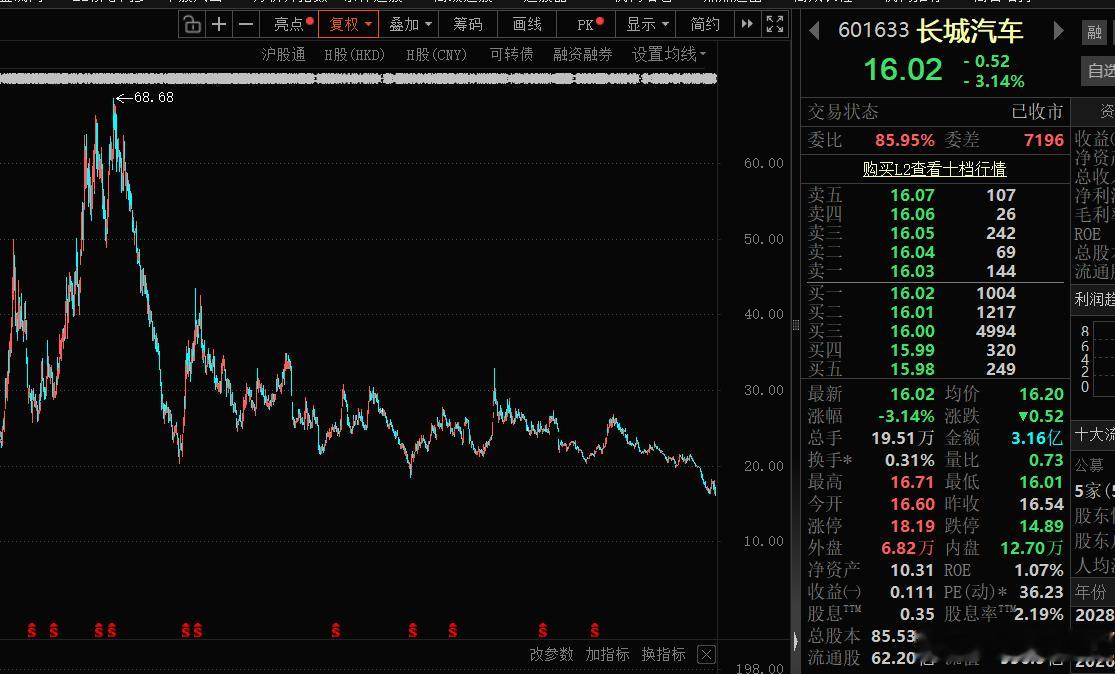This screenshot has width=1115, height=674.
Task: Click stock code 601633
Action: pos(873,30)
